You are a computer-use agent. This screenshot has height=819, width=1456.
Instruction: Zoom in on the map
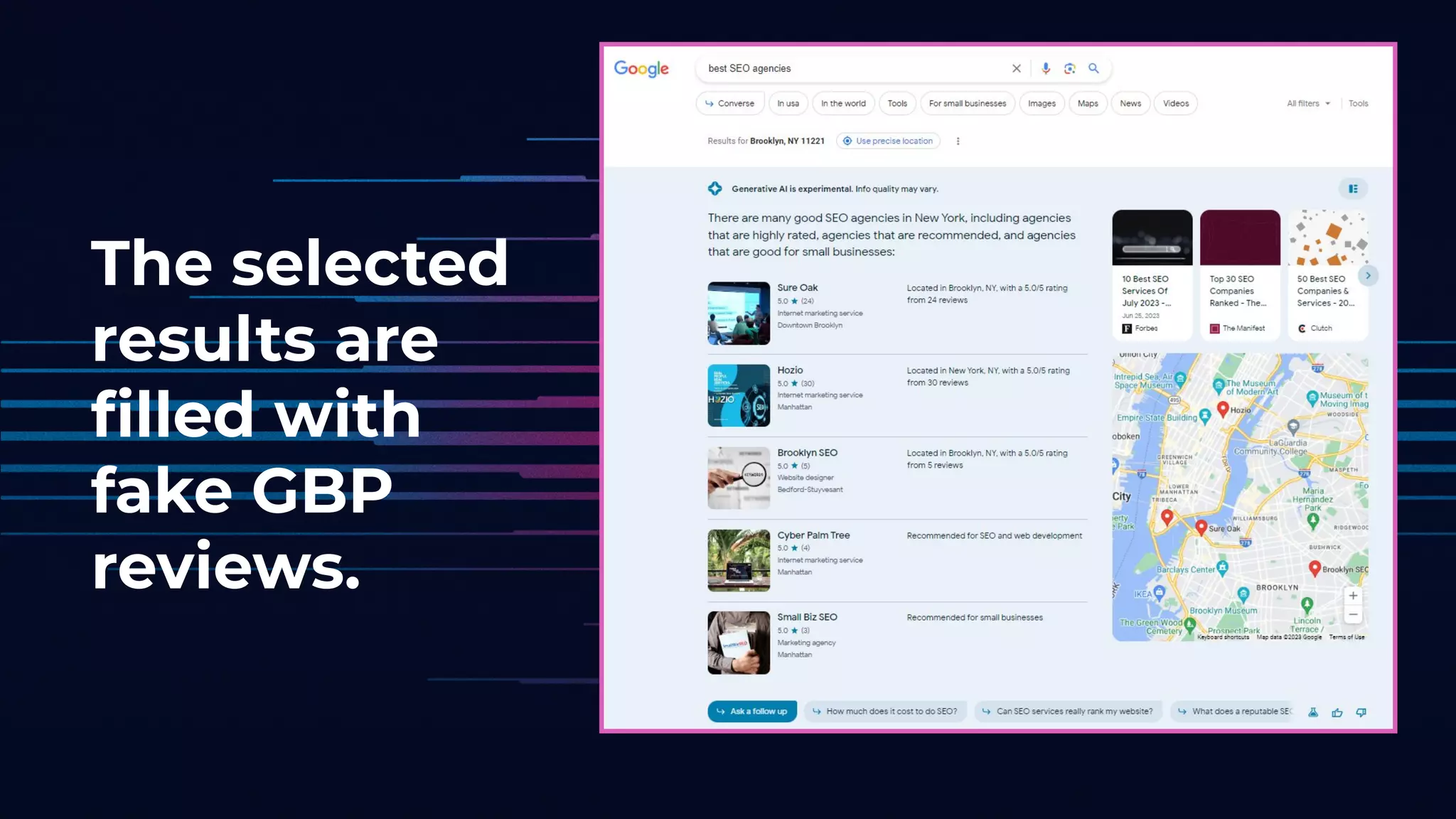(1353, 596)
